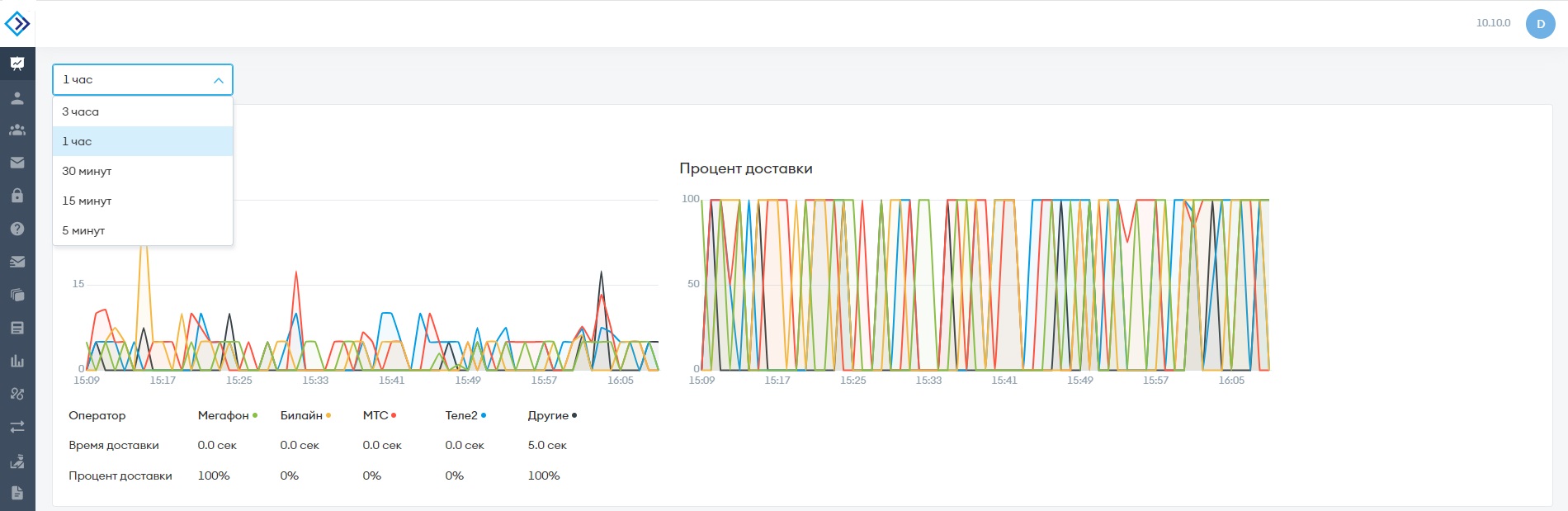Screen dimensions: 1568x511
Task: Click the МТС red legend dot
Action: point(394,415)
